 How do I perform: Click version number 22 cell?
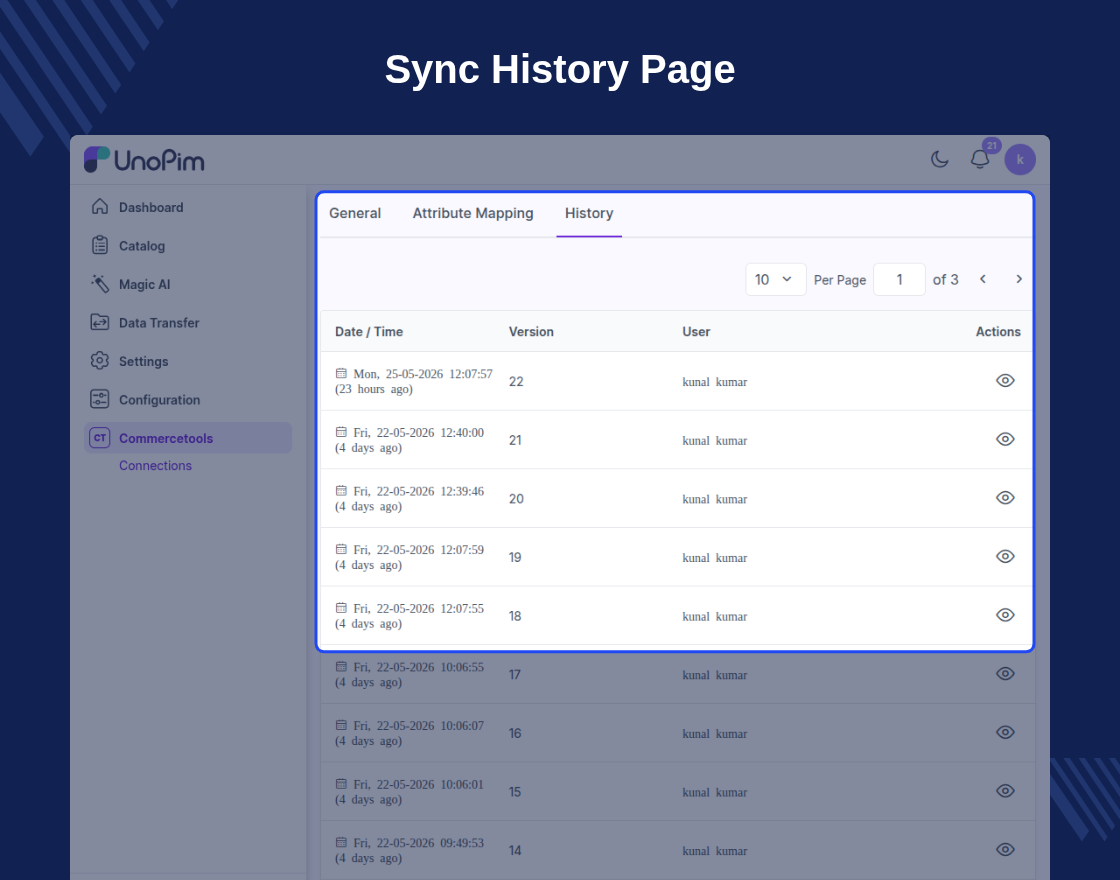pos(516,381)
